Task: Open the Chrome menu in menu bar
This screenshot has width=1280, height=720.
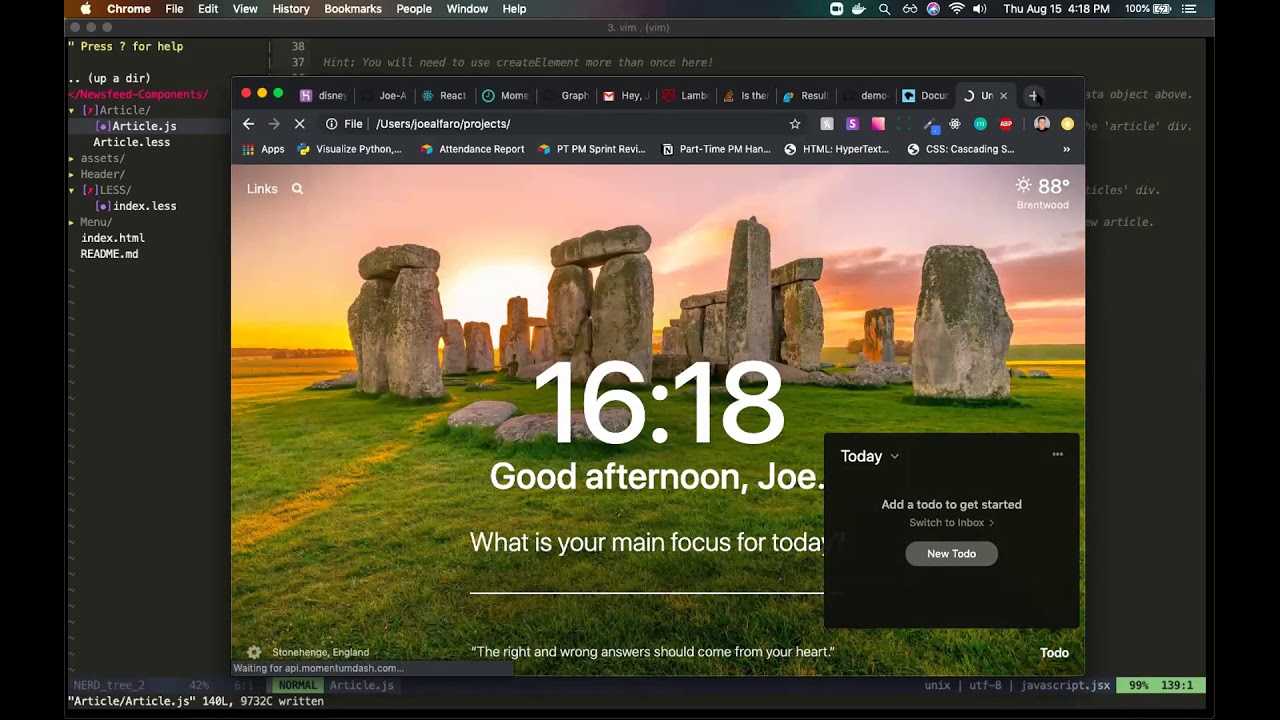Action: [x=129, y=9]
